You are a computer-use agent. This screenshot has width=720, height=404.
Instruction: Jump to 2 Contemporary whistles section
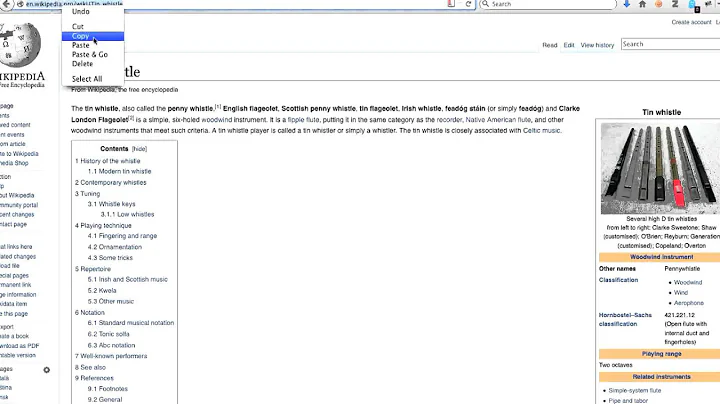click(x=111, y=182)
